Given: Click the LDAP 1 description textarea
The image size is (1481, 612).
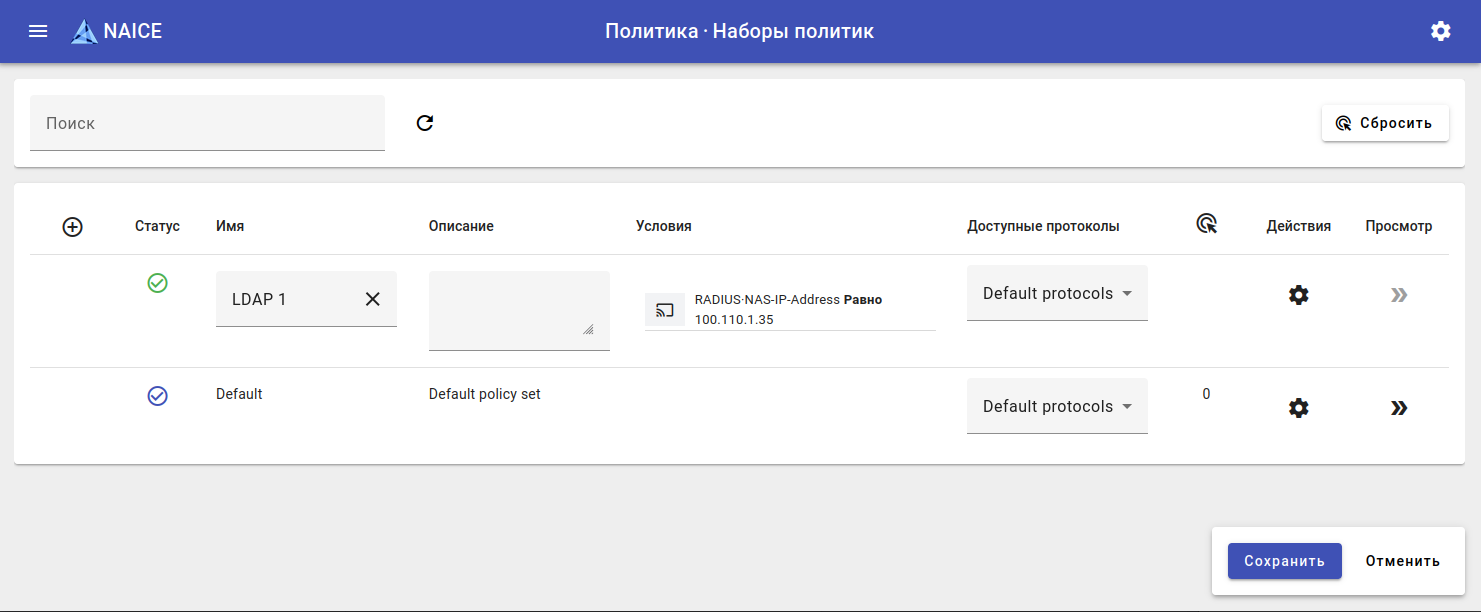Looking at the screenshot, I should 518,310.
